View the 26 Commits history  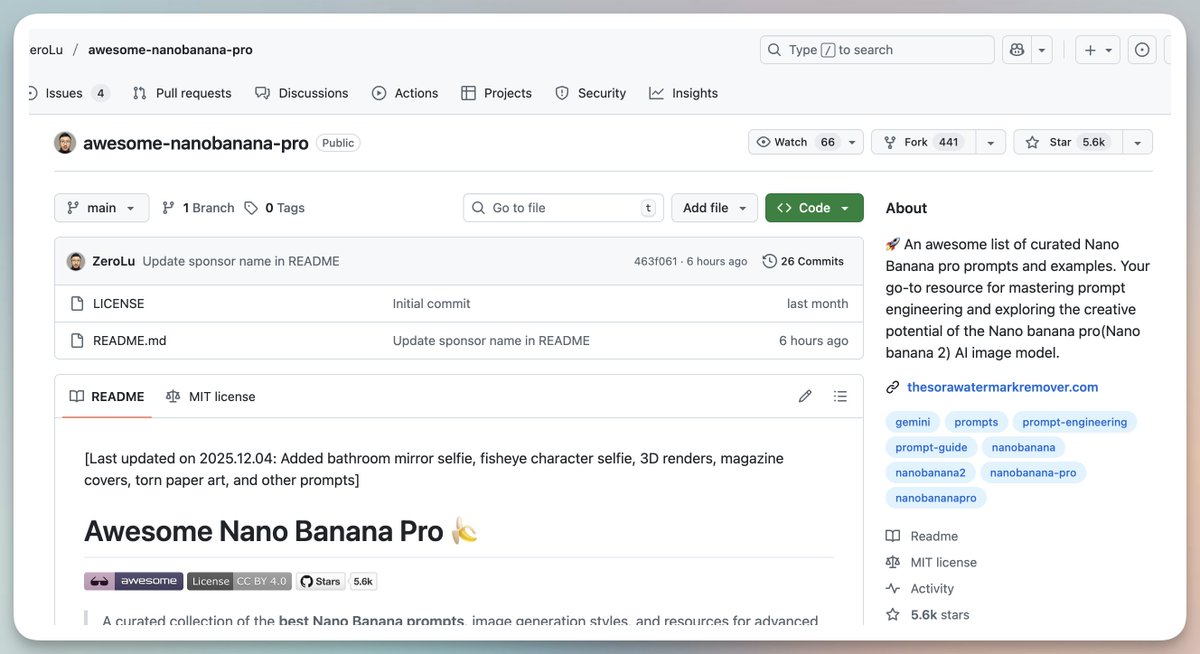click(x=803, y=261)
